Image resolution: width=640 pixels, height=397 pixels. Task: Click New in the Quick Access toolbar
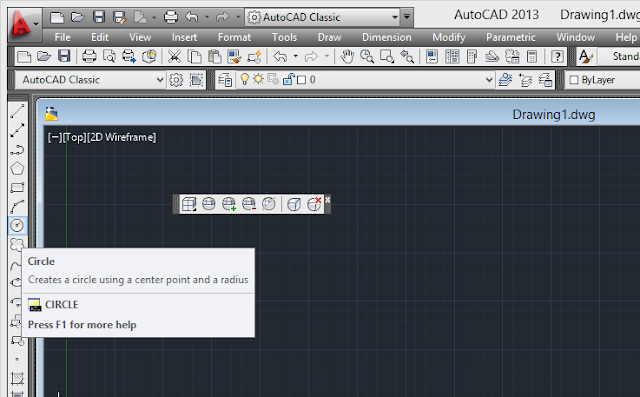pyautogui.click(x=57, y=17)
